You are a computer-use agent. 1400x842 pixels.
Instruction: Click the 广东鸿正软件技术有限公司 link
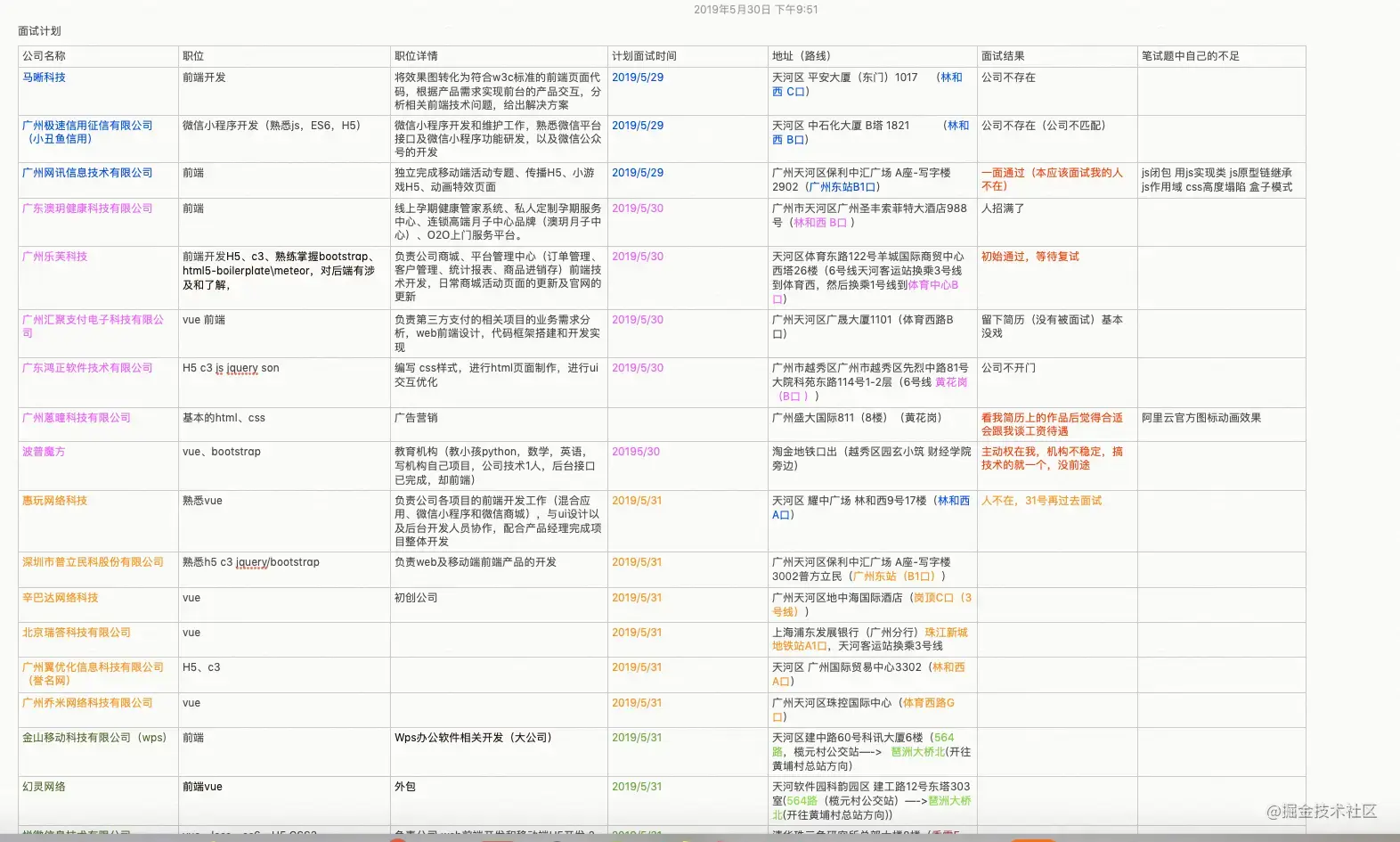coord(87,368)
